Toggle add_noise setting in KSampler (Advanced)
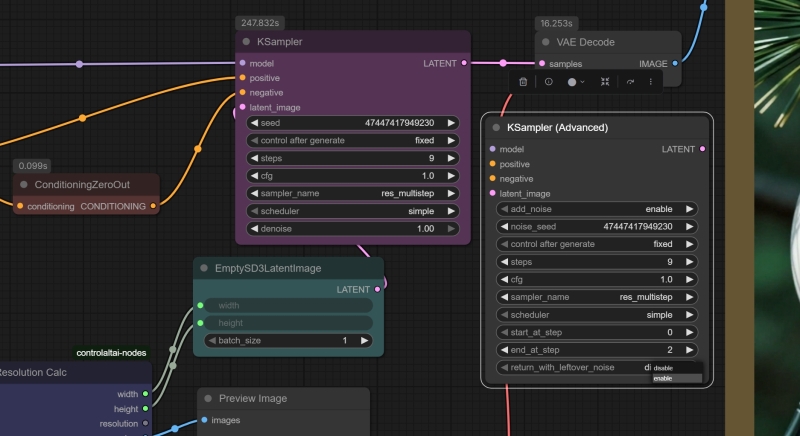 (x=596, y=209)
